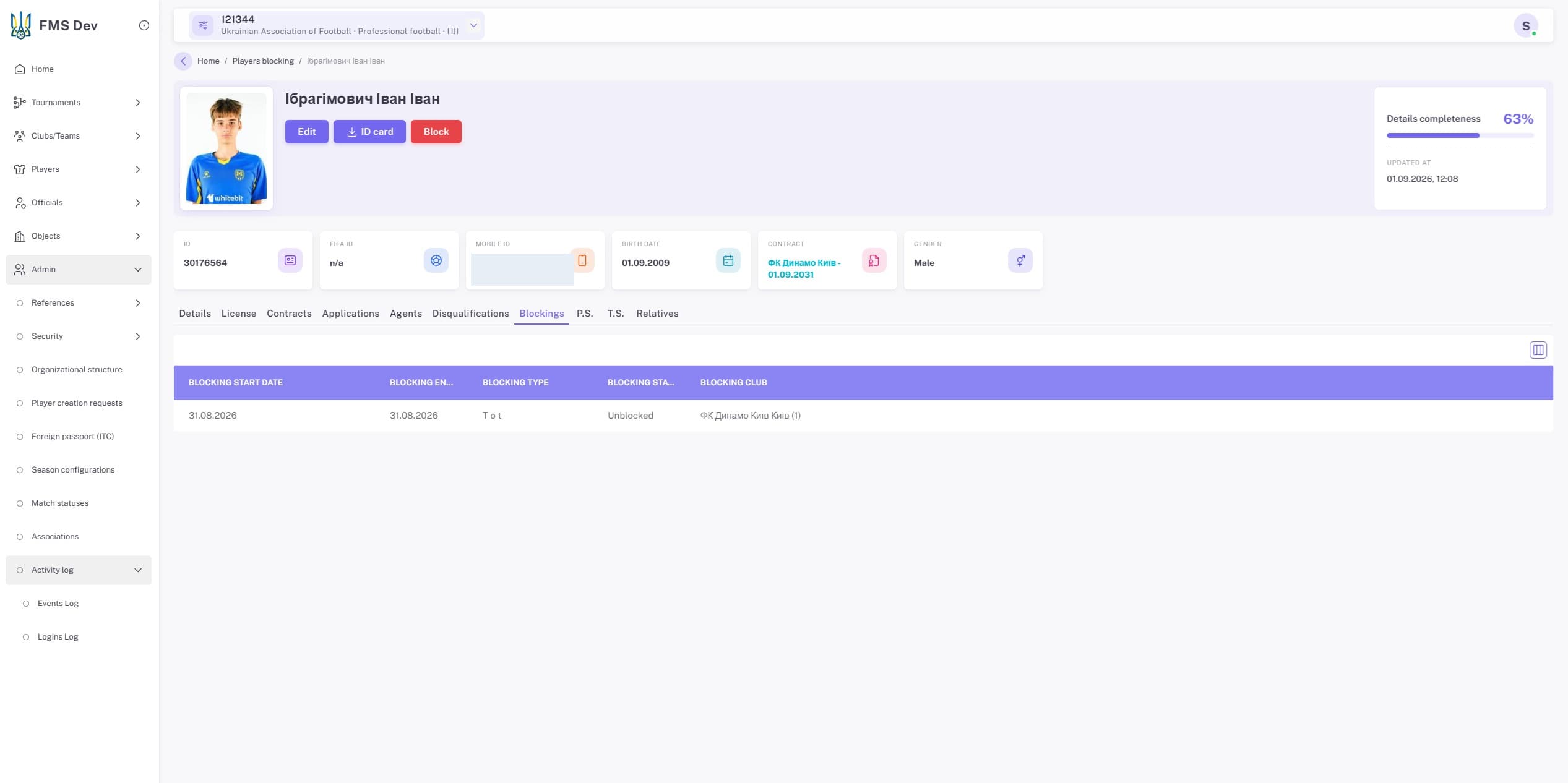
Task: Switch to the Contracts tab
Action: [x=289, y=314]
